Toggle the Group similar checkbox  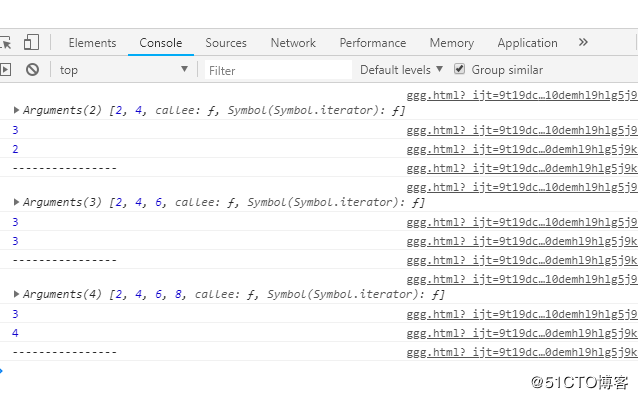click(x=459, y=69)
